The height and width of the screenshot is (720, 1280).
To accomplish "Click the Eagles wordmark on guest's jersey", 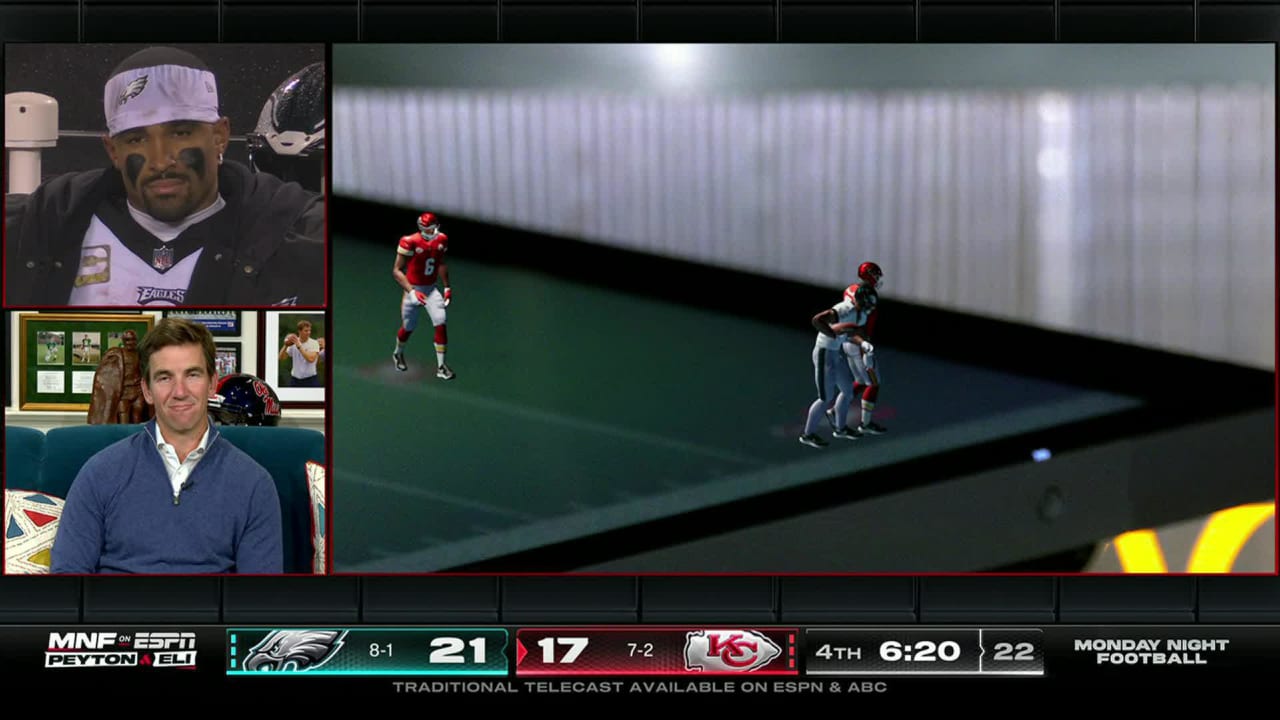I will (x=160, y=295).
